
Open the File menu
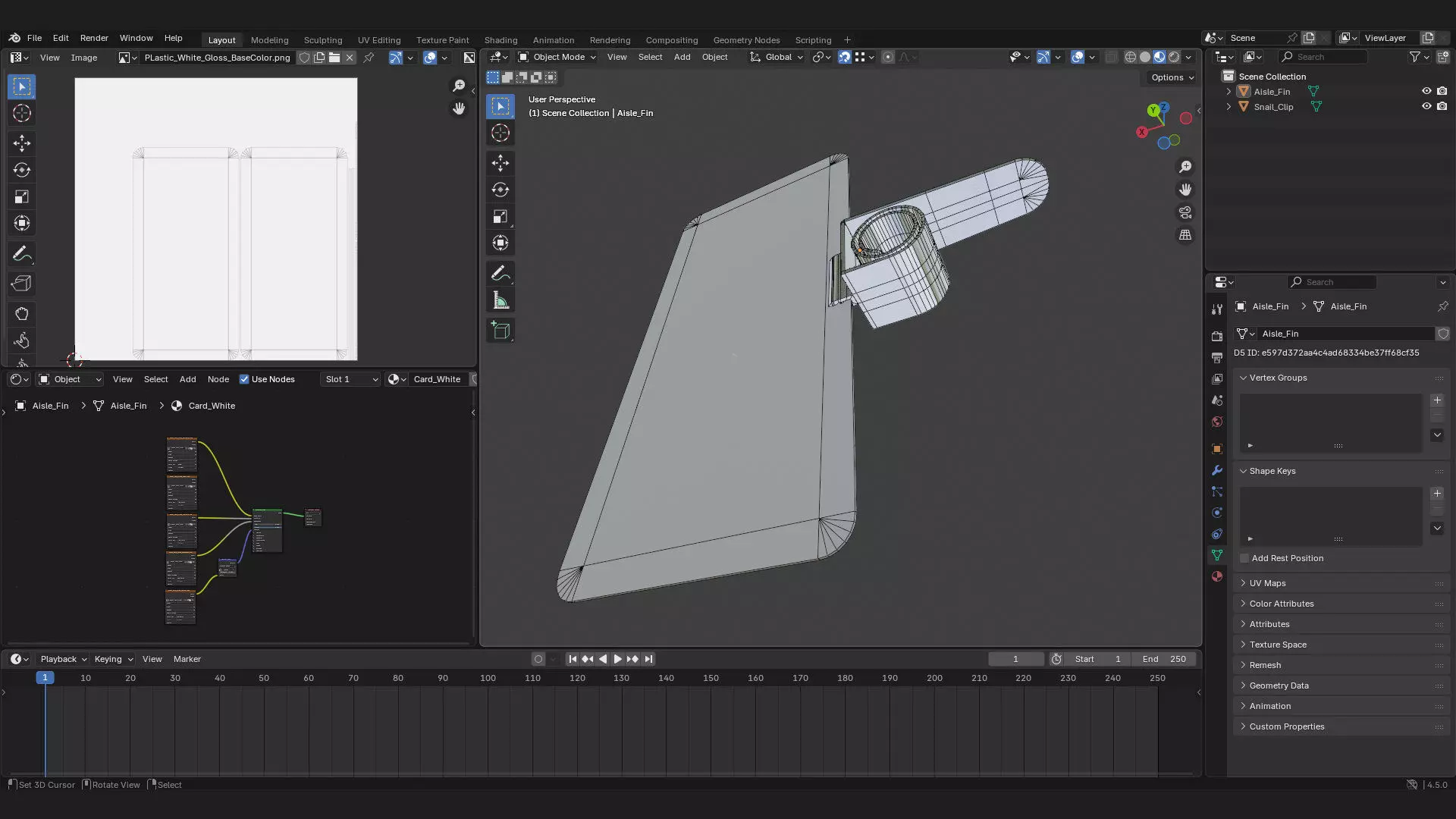point(34,38)
